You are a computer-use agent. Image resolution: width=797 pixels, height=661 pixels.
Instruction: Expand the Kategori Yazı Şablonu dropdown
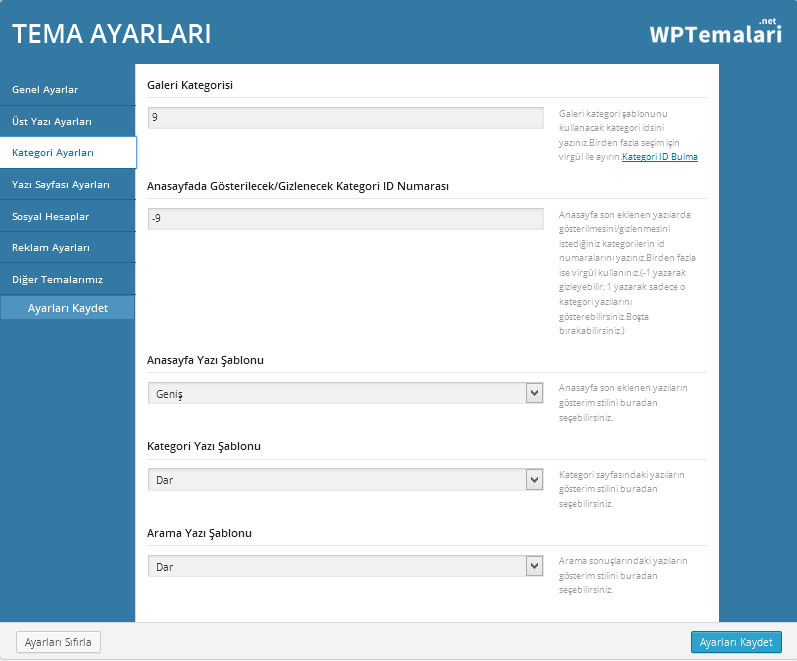click(346, 479)
